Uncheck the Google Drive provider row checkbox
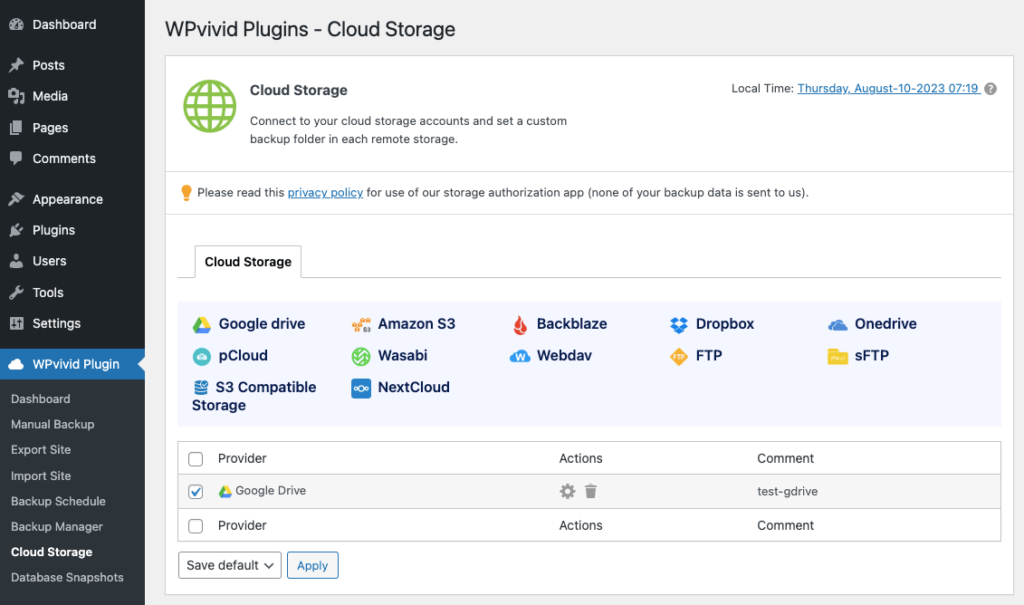Image resolution: width=1024 pixels, height=605 pixels. click(x=195, y=491)
